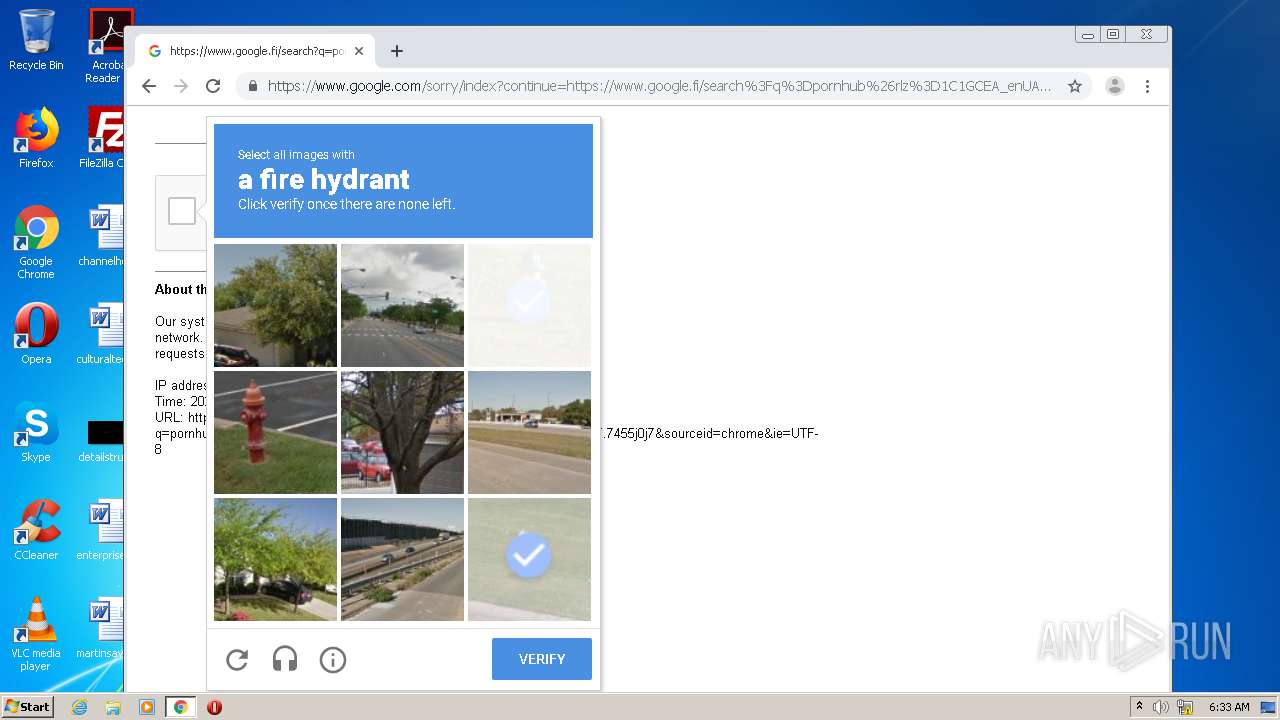Open Recycle Bin on the desktop
This screenshot has width=1280, height=720.
36,40
